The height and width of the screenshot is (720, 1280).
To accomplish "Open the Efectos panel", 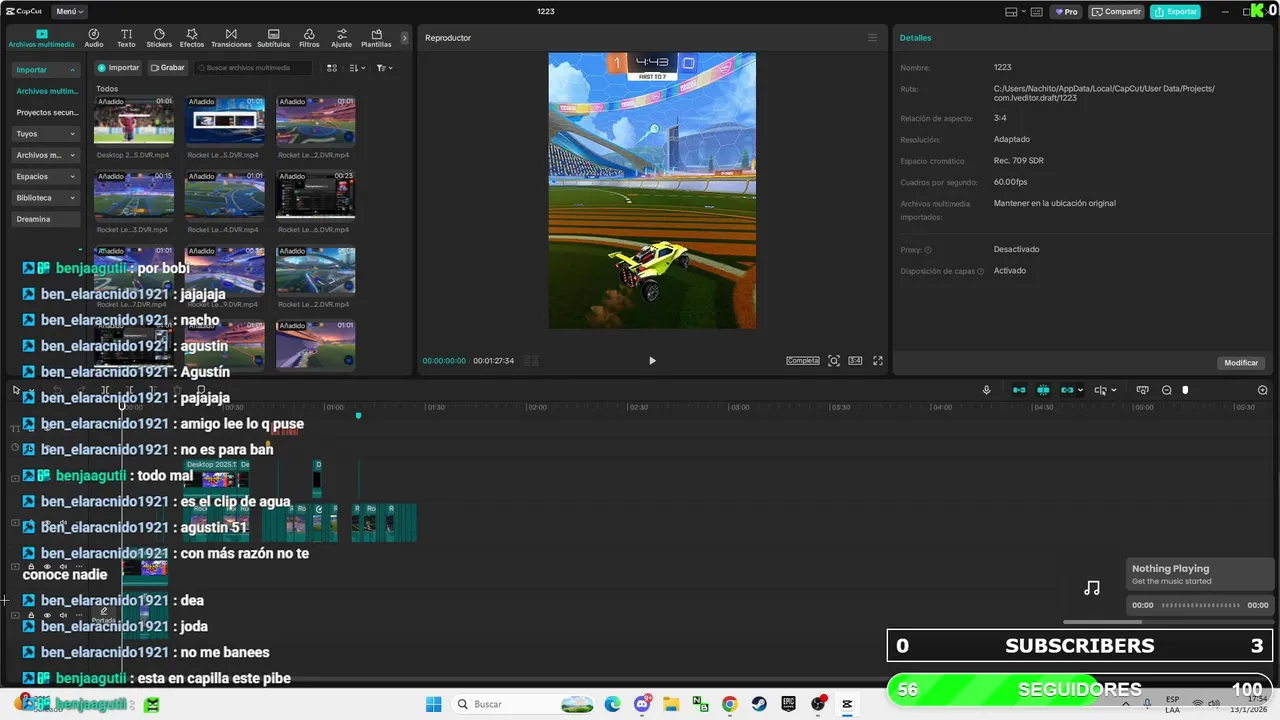I will click(192, 39).
